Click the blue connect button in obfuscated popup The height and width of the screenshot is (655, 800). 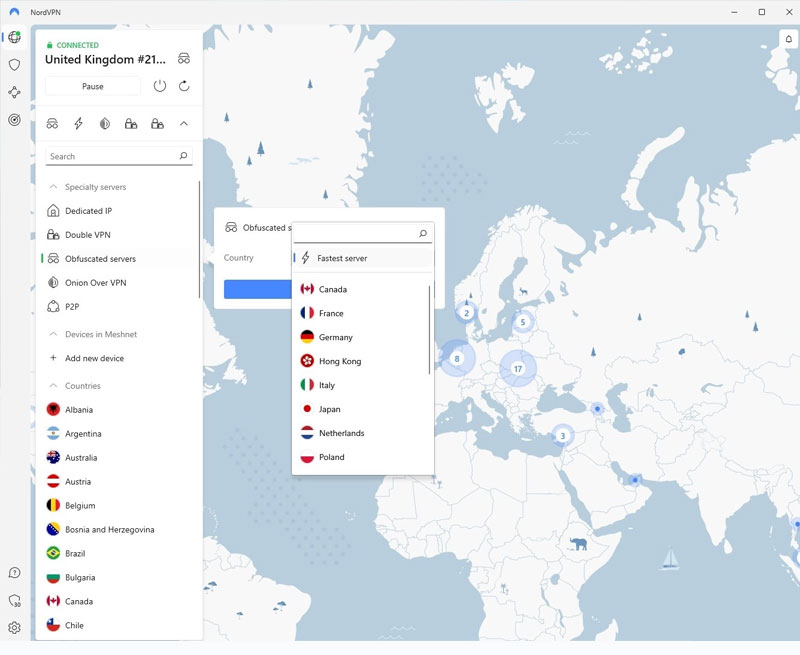(258, 289)
